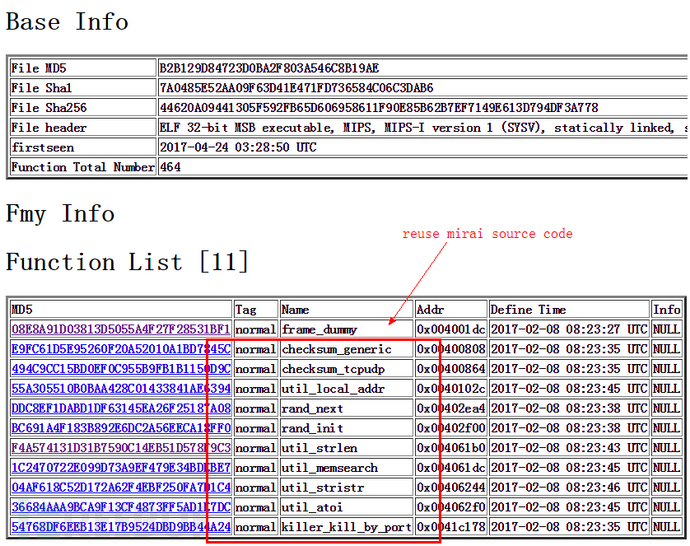Click the Info column header
This screenshot has height=546, width=690.
click(x=667, y=309)
